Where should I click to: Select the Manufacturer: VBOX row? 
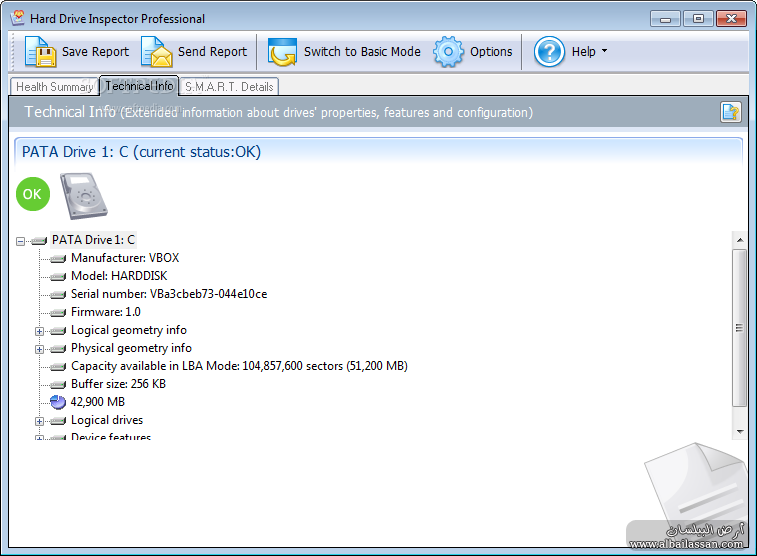pyautogui.click(x=125, y=258)
